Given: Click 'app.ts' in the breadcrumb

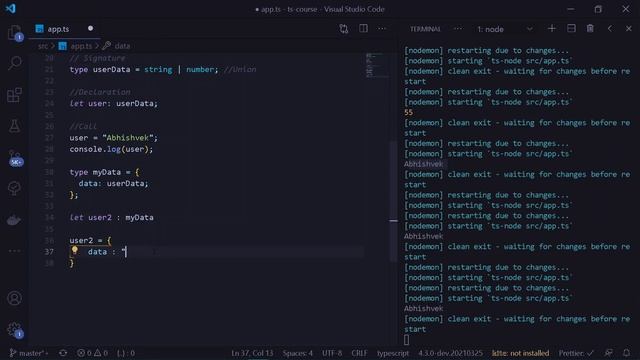Looking at the screenshot, I should (x=81, y=46).
